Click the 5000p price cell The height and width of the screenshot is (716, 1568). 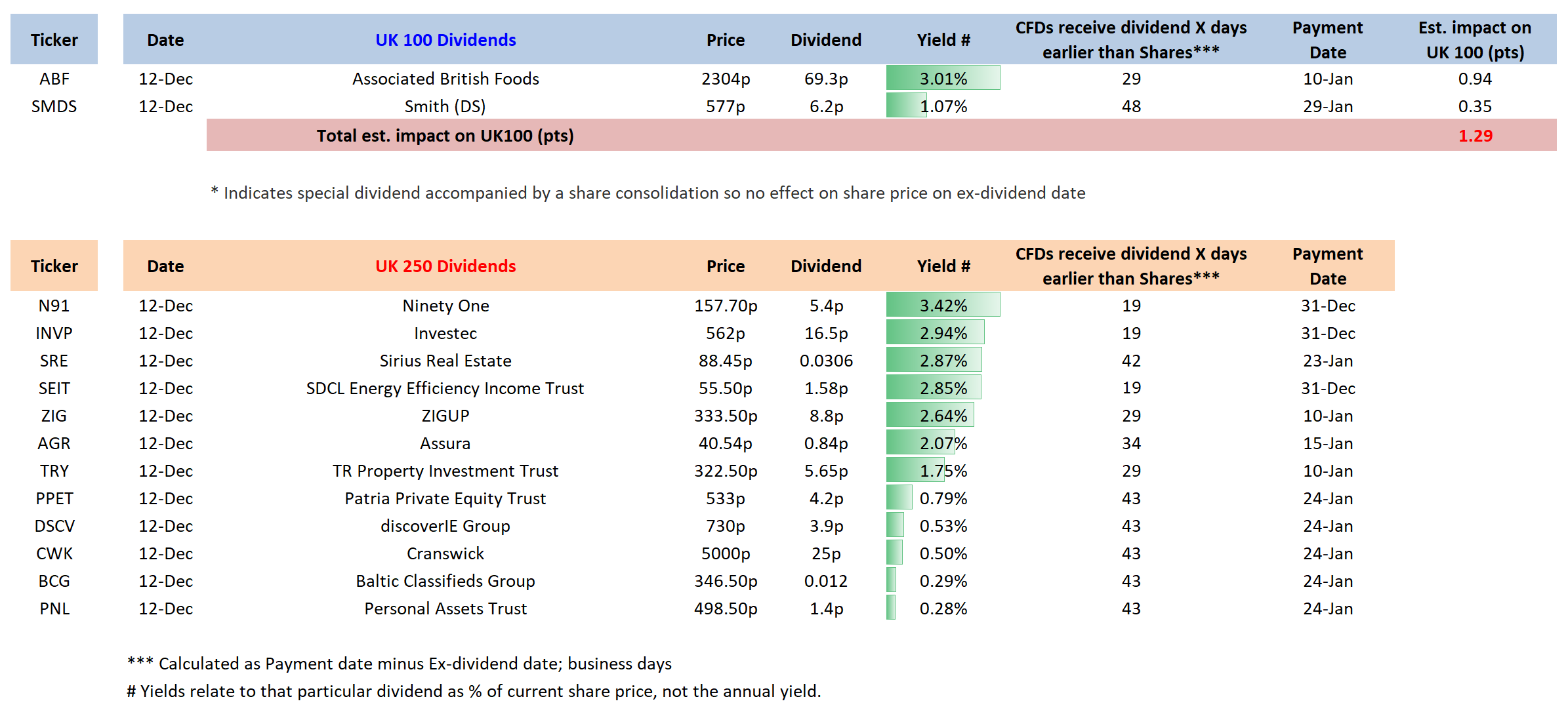[726, 553]
